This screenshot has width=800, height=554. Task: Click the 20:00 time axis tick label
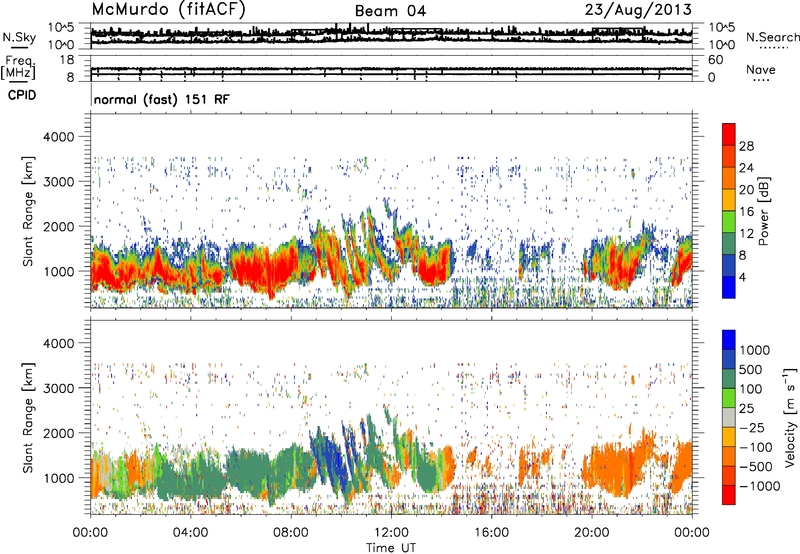coord(592,533)
